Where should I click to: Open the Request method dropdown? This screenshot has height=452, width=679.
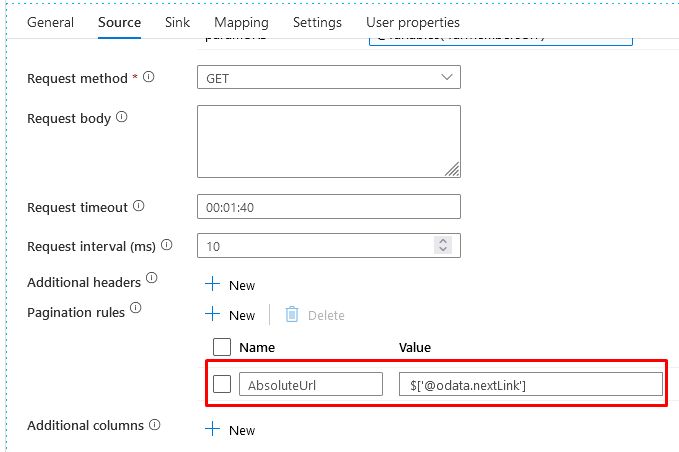pyautogui.click(x=329, y=77)
